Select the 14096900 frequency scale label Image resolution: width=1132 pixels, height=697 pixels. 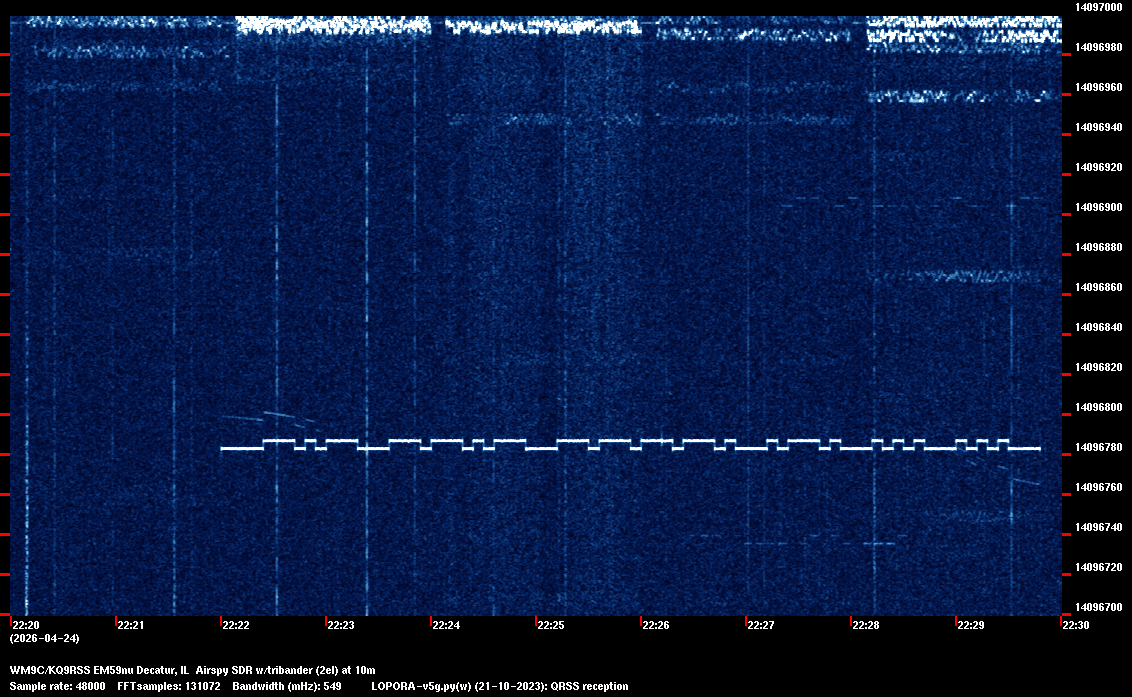(x=1098, y=207)
